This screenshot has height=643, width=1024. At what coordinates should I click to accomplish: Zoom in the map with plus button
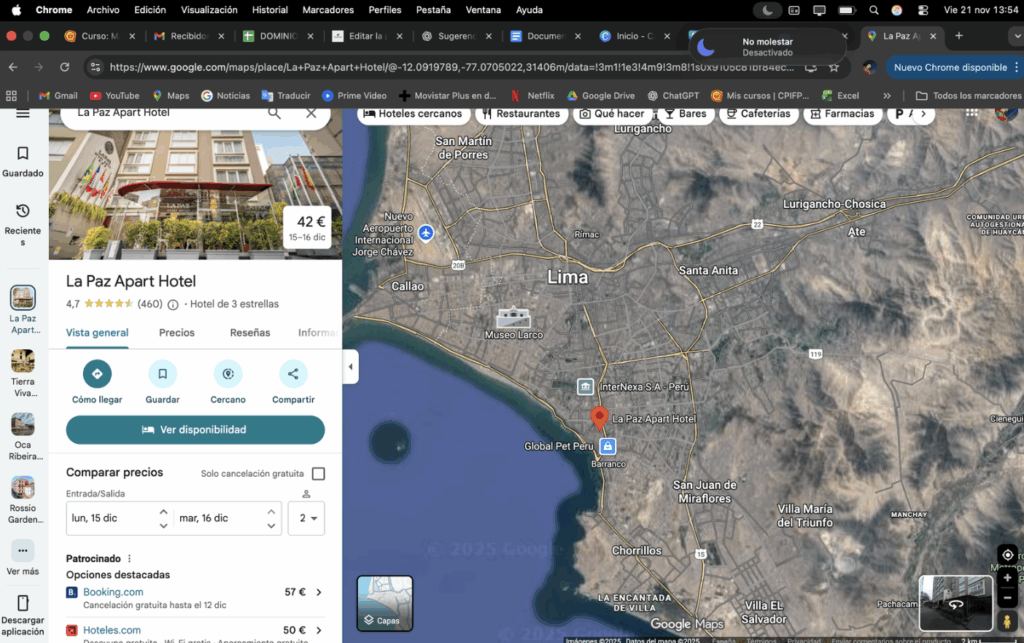(1007, 578)
